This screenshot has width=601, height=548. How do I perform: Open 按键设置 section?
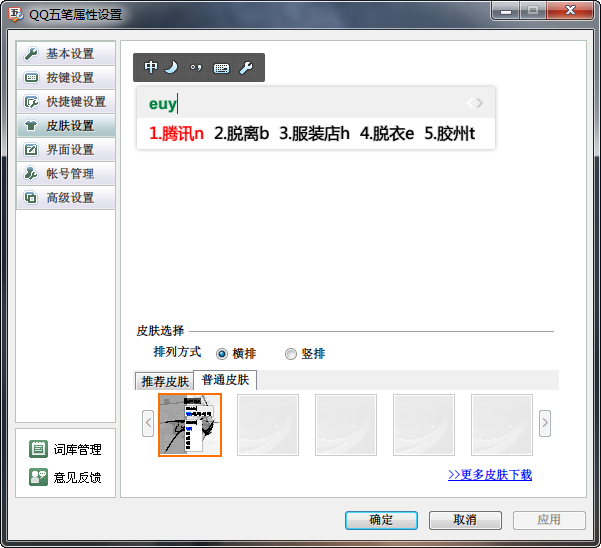click(66, 78)
